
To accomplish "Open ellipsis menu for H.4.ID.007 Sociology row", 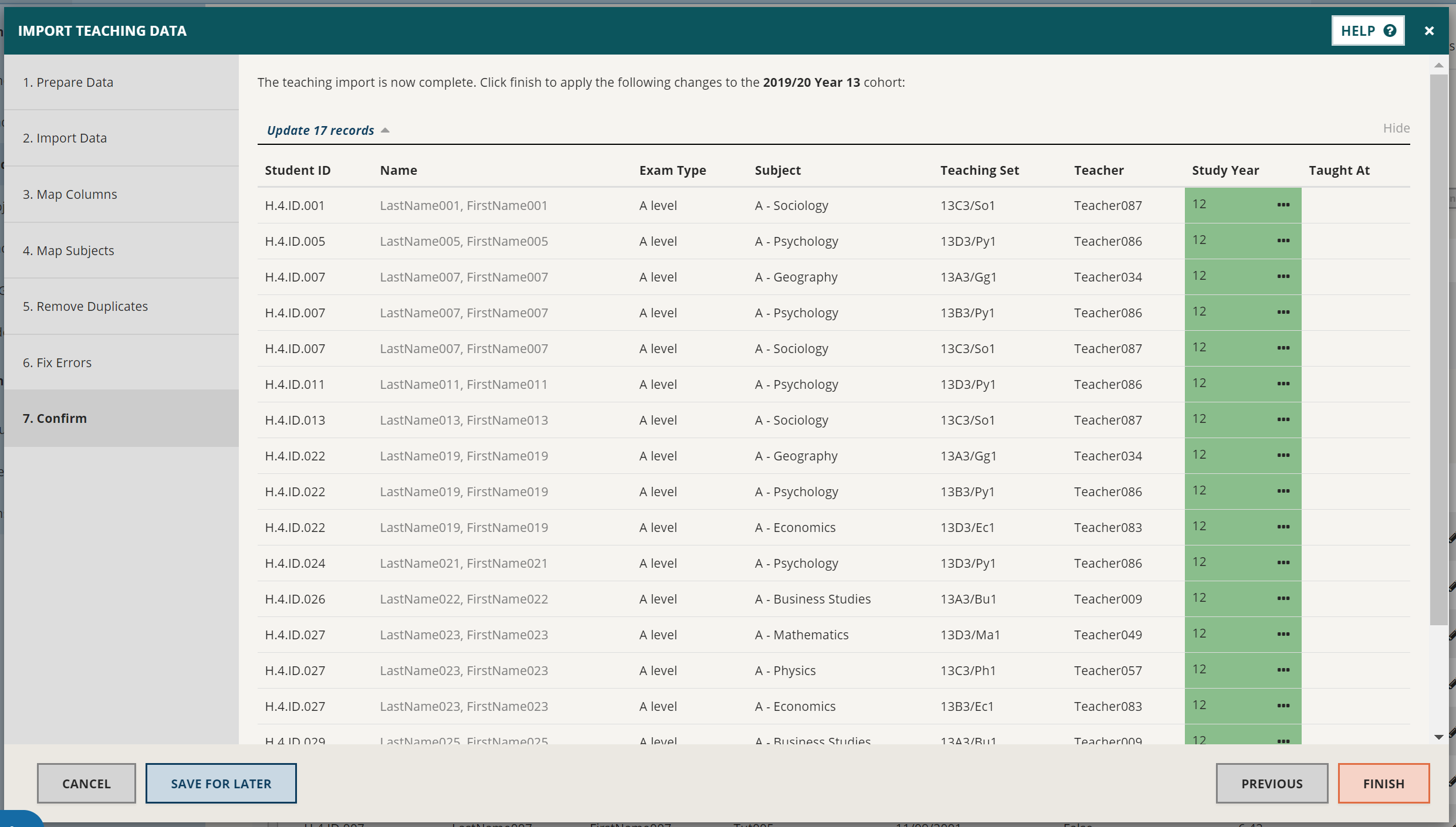I will pos(1283,348).
